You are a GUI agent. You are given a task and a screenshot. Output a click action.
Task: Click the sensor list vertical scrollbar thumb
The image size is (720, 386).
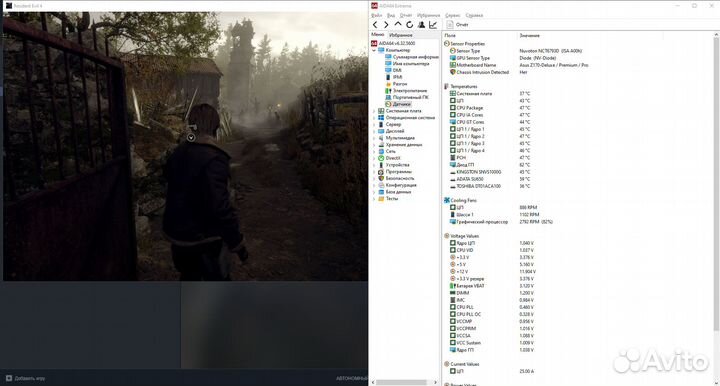point(716,184)
